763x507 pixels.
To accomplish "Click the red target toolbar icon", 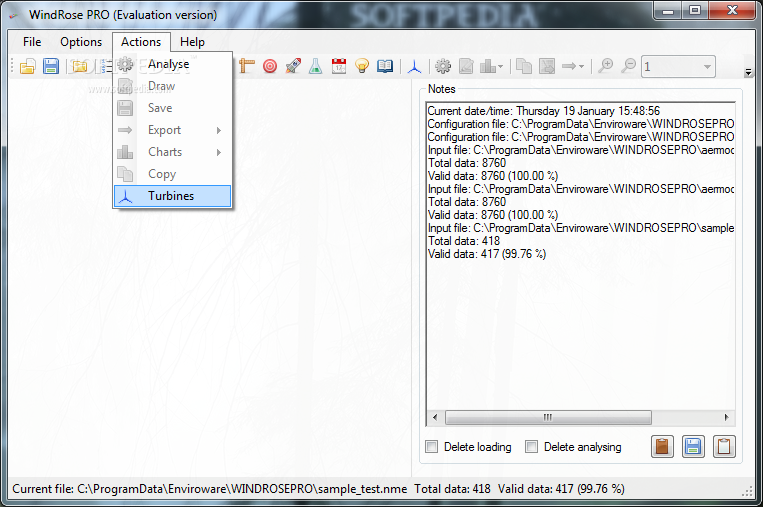I will [x=270, y=66].
